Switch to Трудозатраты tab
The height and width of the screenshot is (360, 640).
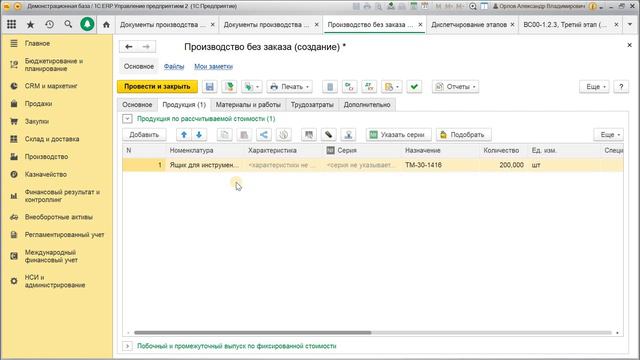click(312, 105)
